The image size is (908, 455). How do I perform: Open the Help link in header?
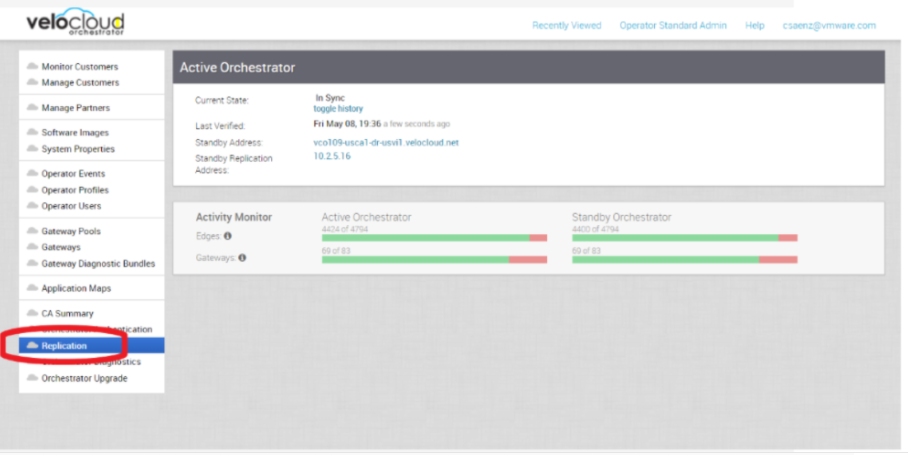pos(754,25)
